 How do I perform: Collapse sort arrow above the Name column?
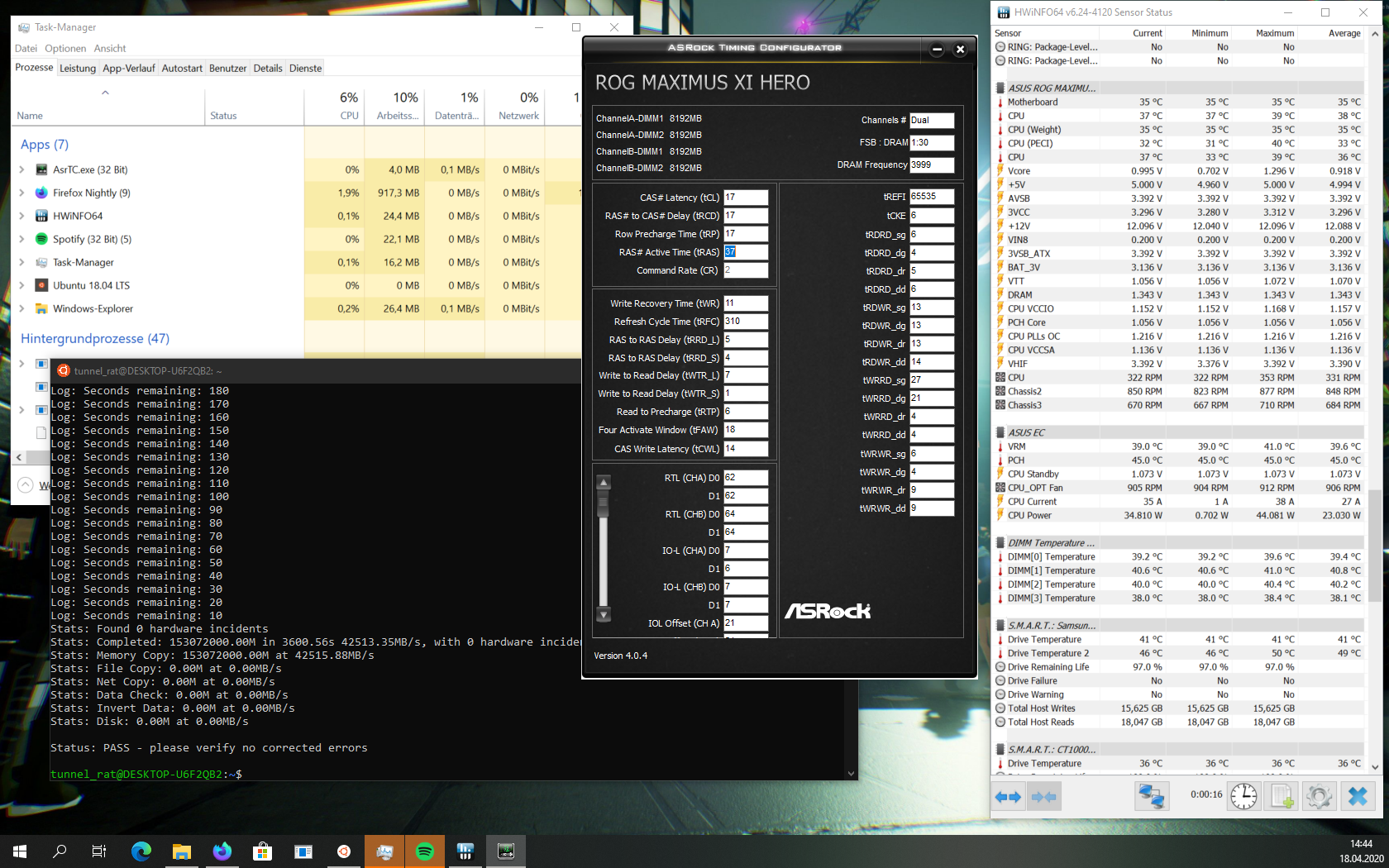coord(105,93)
